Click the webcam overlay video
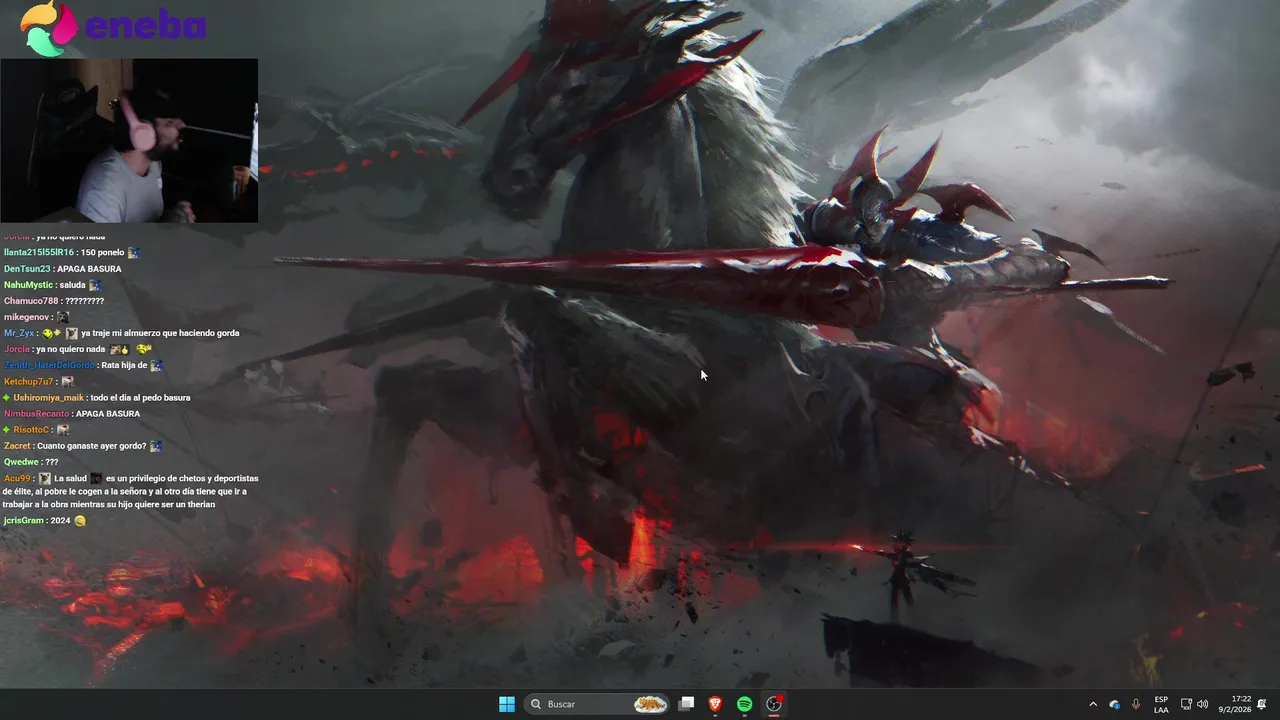This screenshot has height=720, width=1280. click(x=129, y=140)
